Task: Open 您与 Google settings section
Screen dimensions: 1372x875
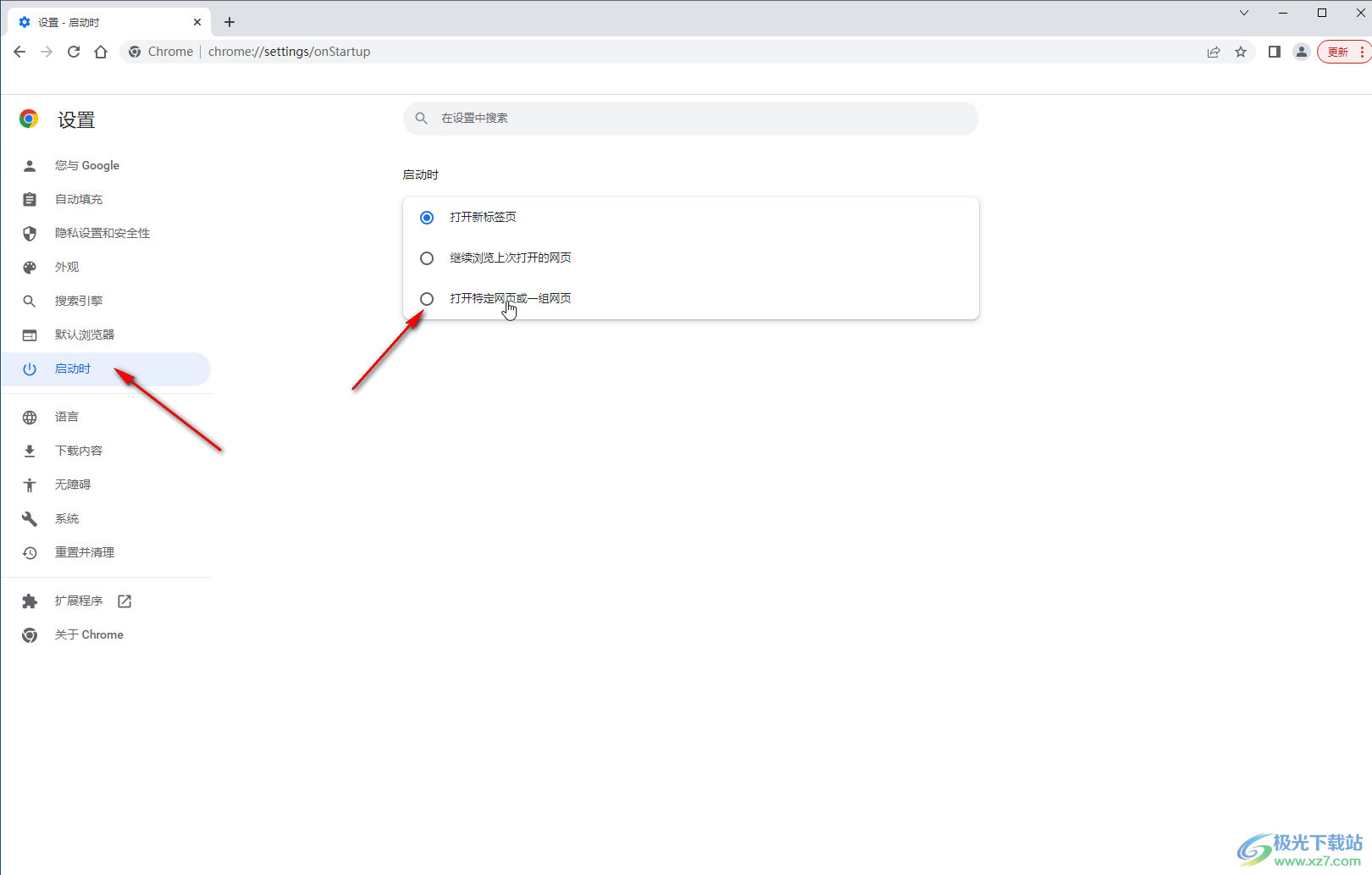Action: [106, 166]
